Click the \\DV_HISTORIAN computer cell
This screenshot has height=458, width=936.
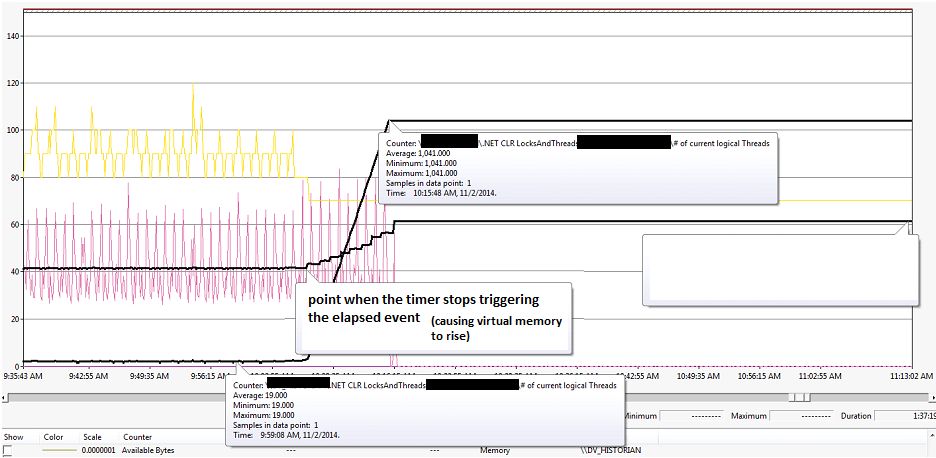(x=612, y=450)
